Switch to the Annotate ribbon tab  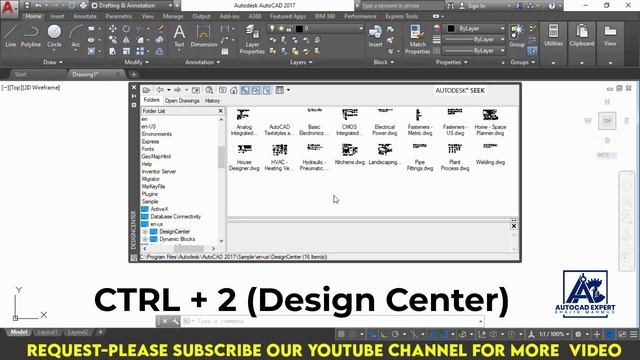pos(85,16)
